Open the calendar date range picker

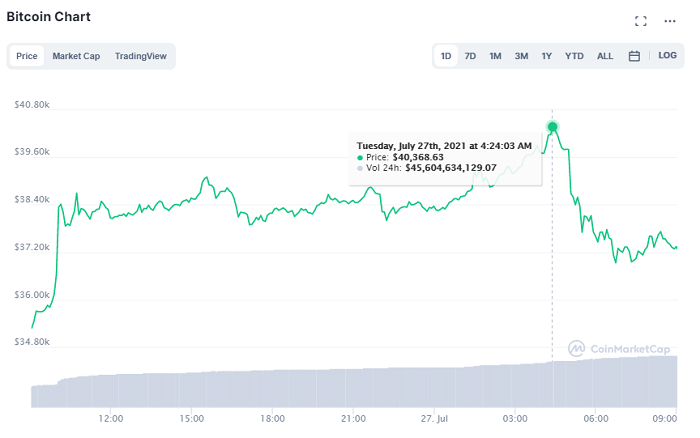click(x=634, y=56)
